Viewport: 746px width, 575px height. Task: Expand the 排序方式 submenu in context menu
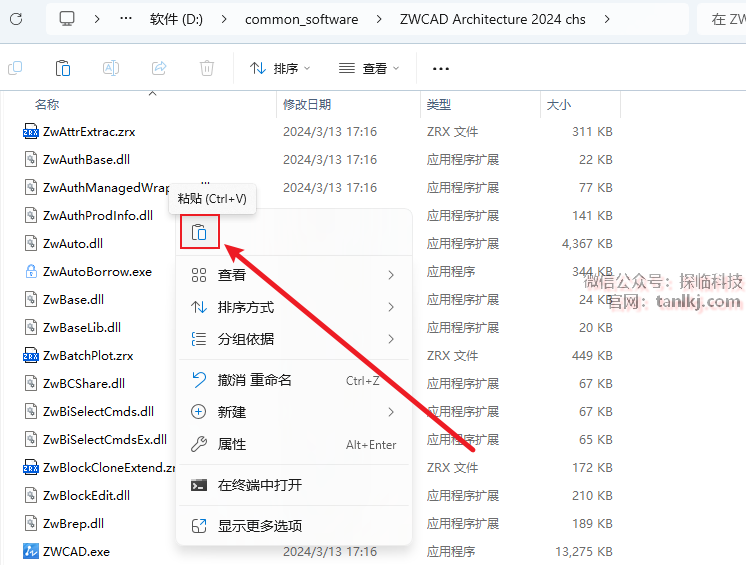click(x=294, y=307)
